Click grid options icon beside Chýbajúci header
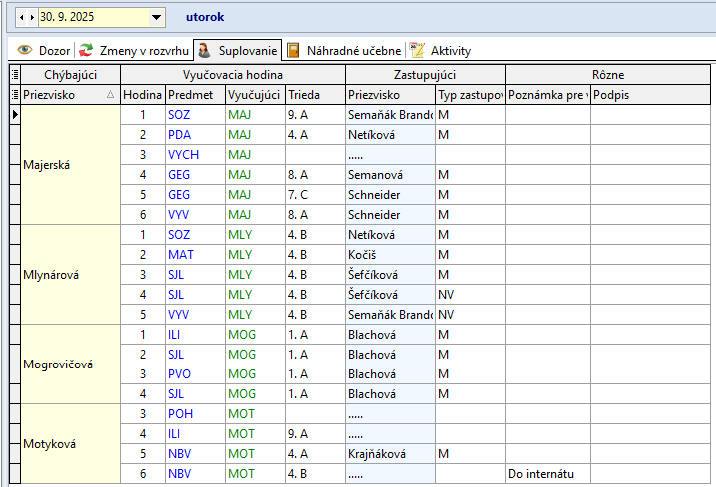This screenshot has width=716, height=487. 14,75
